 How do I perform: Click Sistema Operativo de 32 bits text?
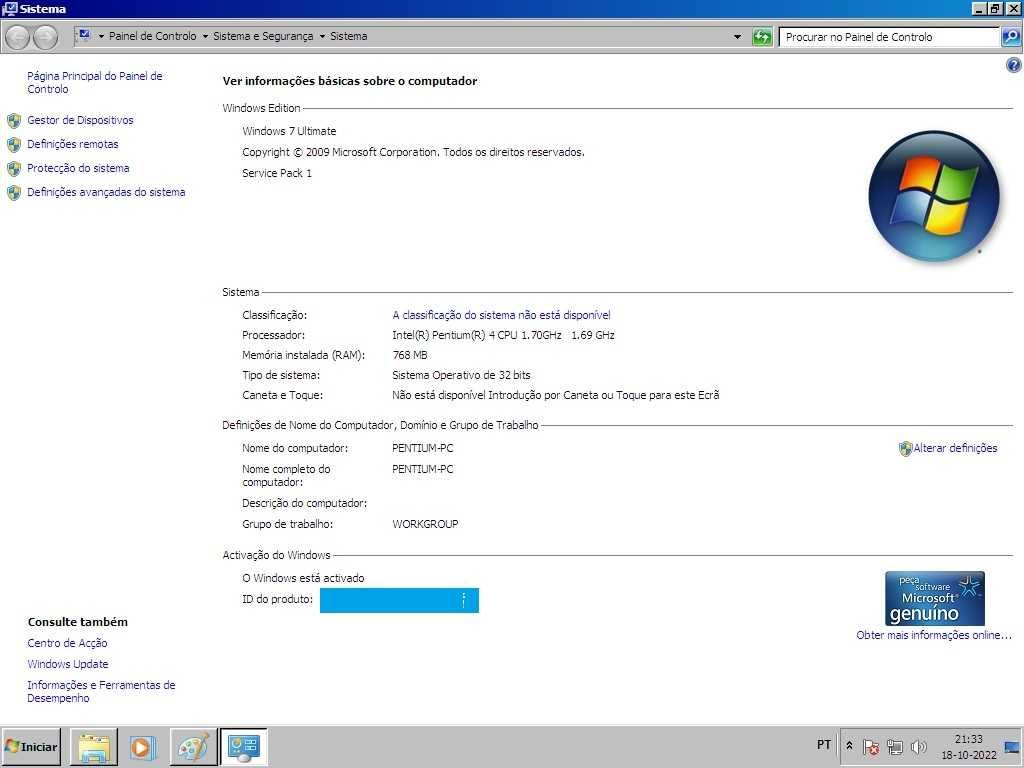click(x=461, y=376)
